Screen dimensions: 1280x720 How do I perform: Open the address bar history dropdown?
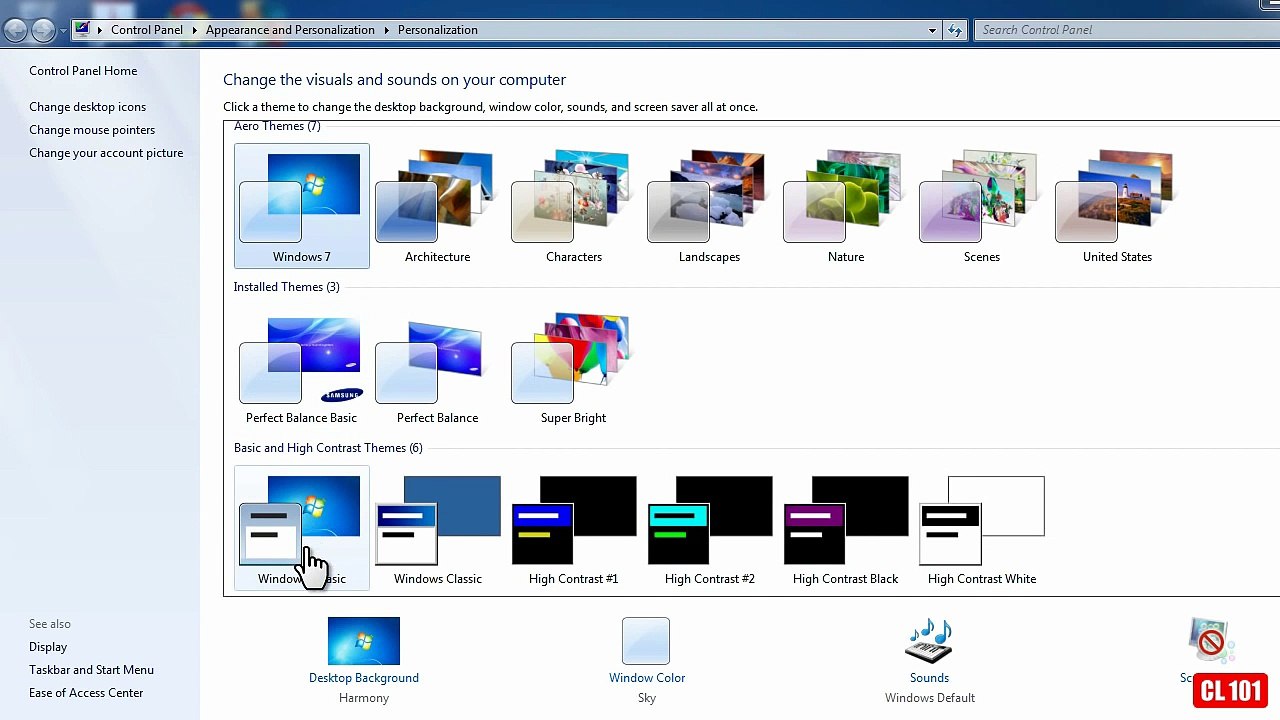click(932, 30)
